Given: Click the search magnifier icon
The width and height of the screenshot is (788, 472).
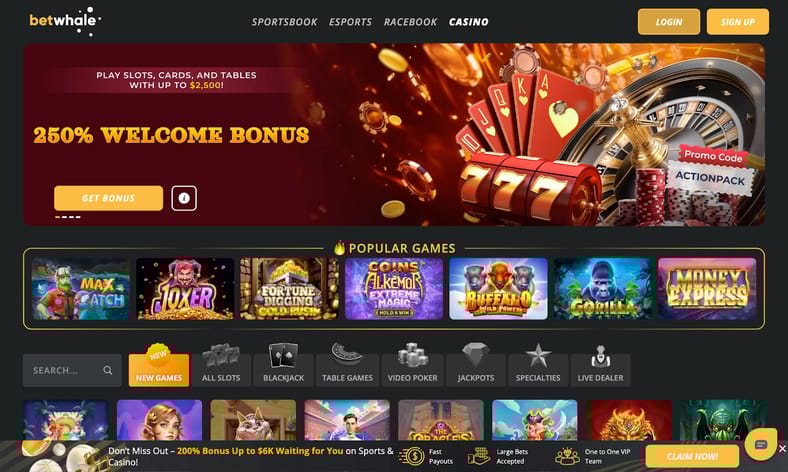Looking at the screenshot, I should tap(108, 370).
